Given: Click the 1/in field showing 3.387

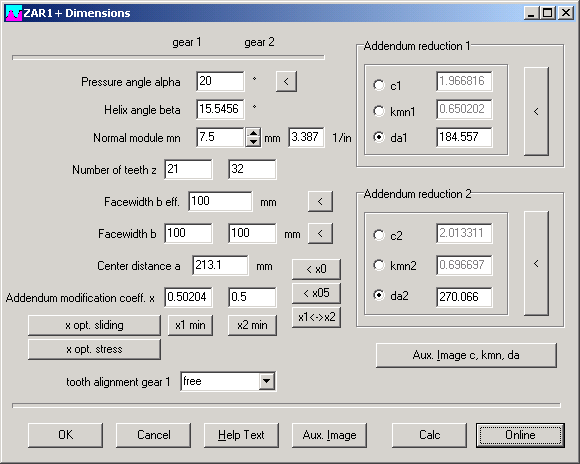Looking at the screenshot, I should tap(306, 137).
